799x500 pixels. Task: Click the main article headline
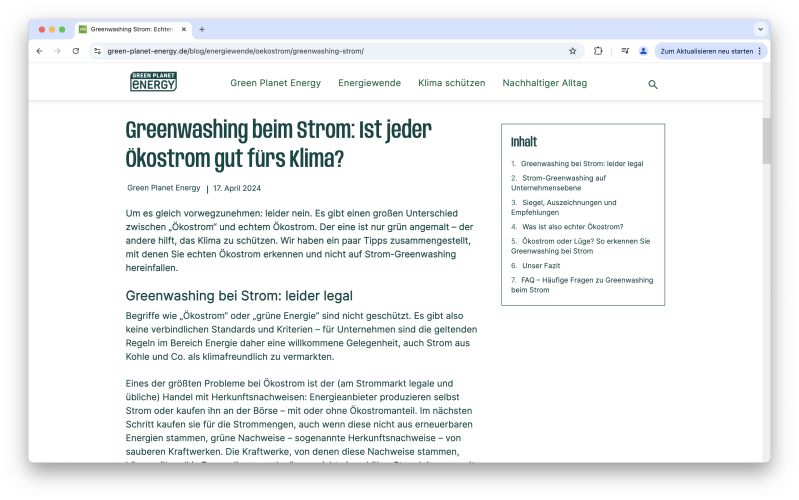(278, 144)
